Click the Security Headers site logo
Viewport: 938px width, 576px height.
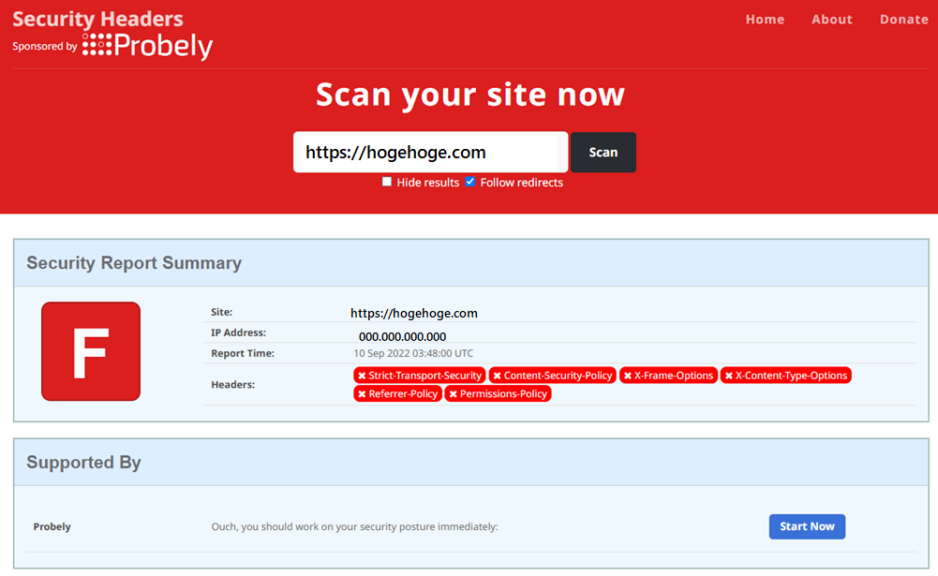click(x=97, y=18)
